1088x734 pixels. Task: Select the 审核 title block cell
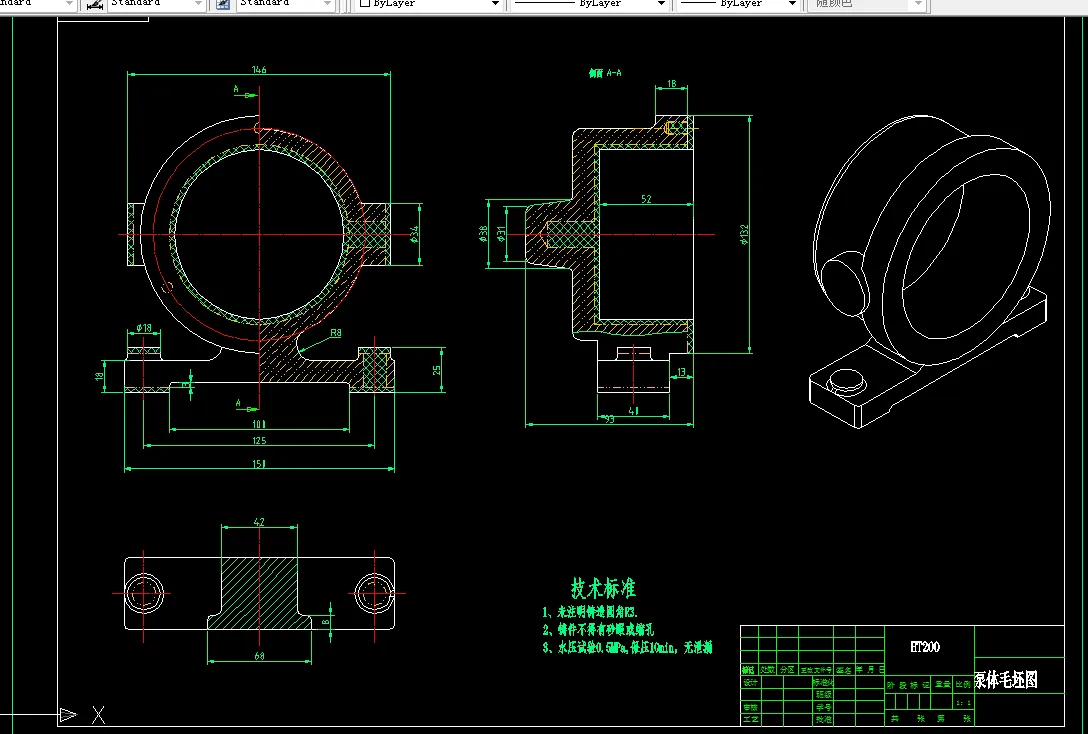[749, 708]
